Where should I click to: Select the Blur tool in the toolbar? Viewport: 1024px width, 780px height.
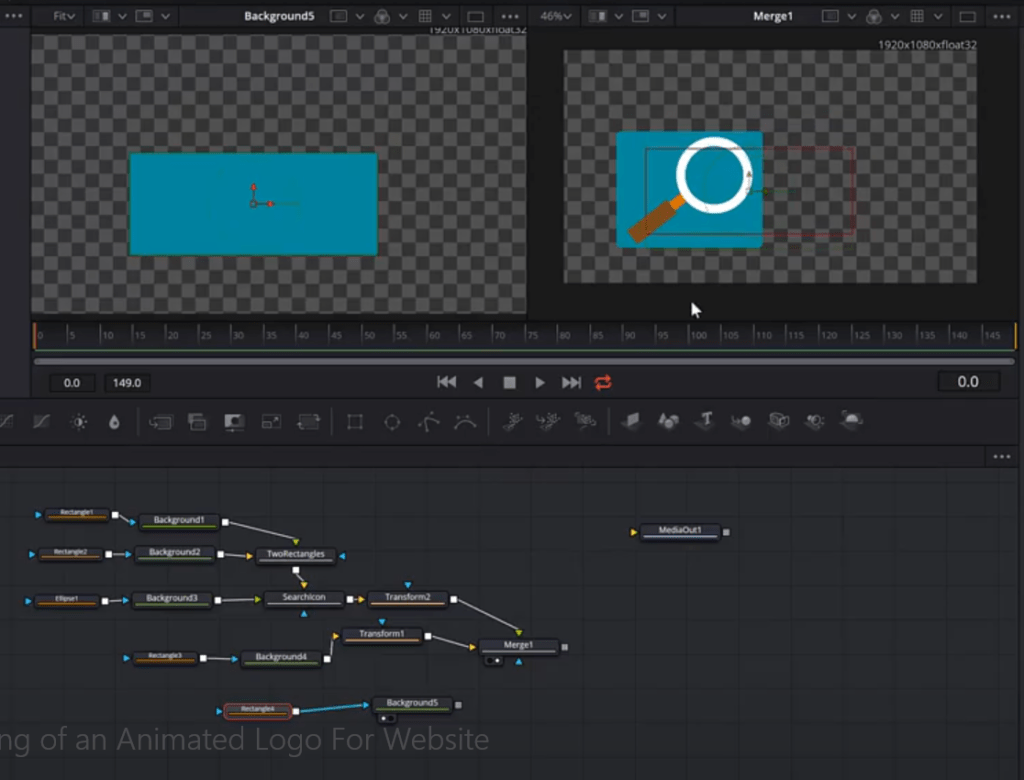pyautogui.click(x=114, y=422)
